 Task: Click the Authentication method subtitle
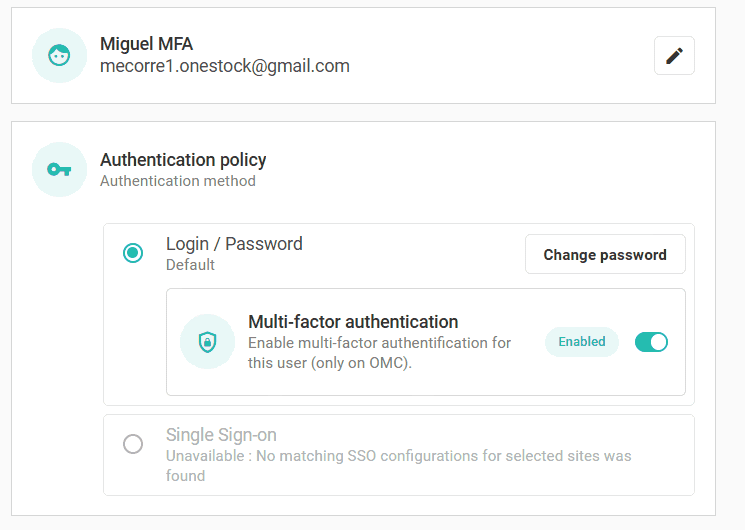[x=178, y=181]
